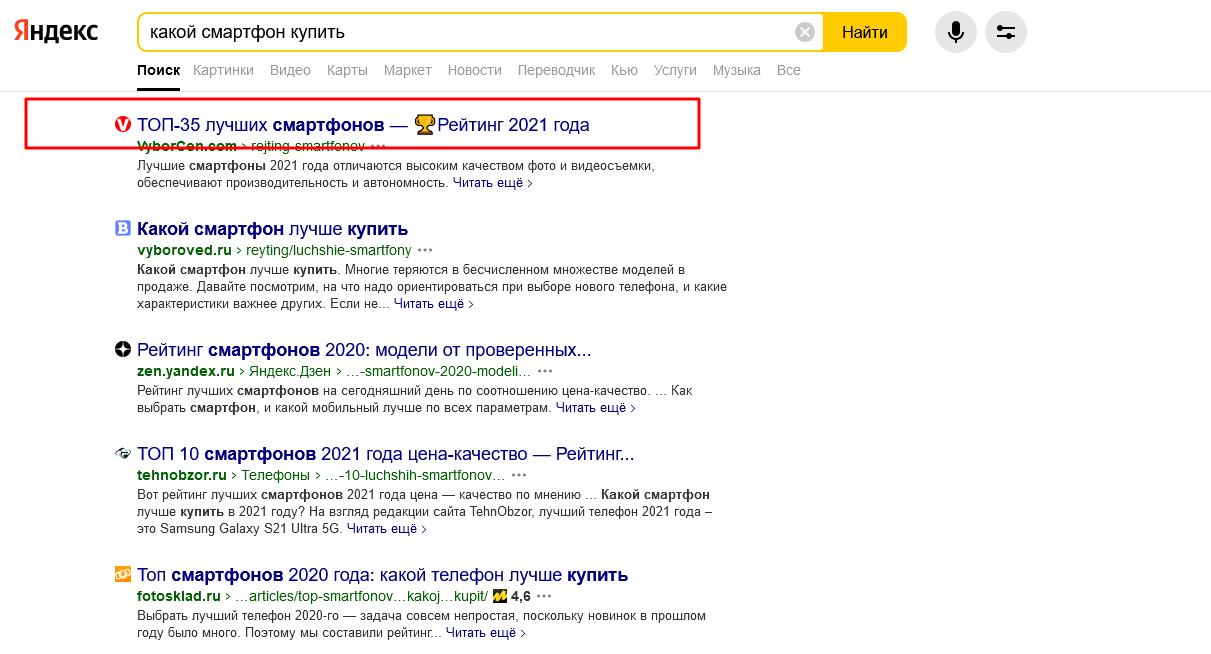Image resolution: width=1211 pixels, height=654 pixels.
Task: Switch to the Картинки tab
Action: click(x=223, y=70)
